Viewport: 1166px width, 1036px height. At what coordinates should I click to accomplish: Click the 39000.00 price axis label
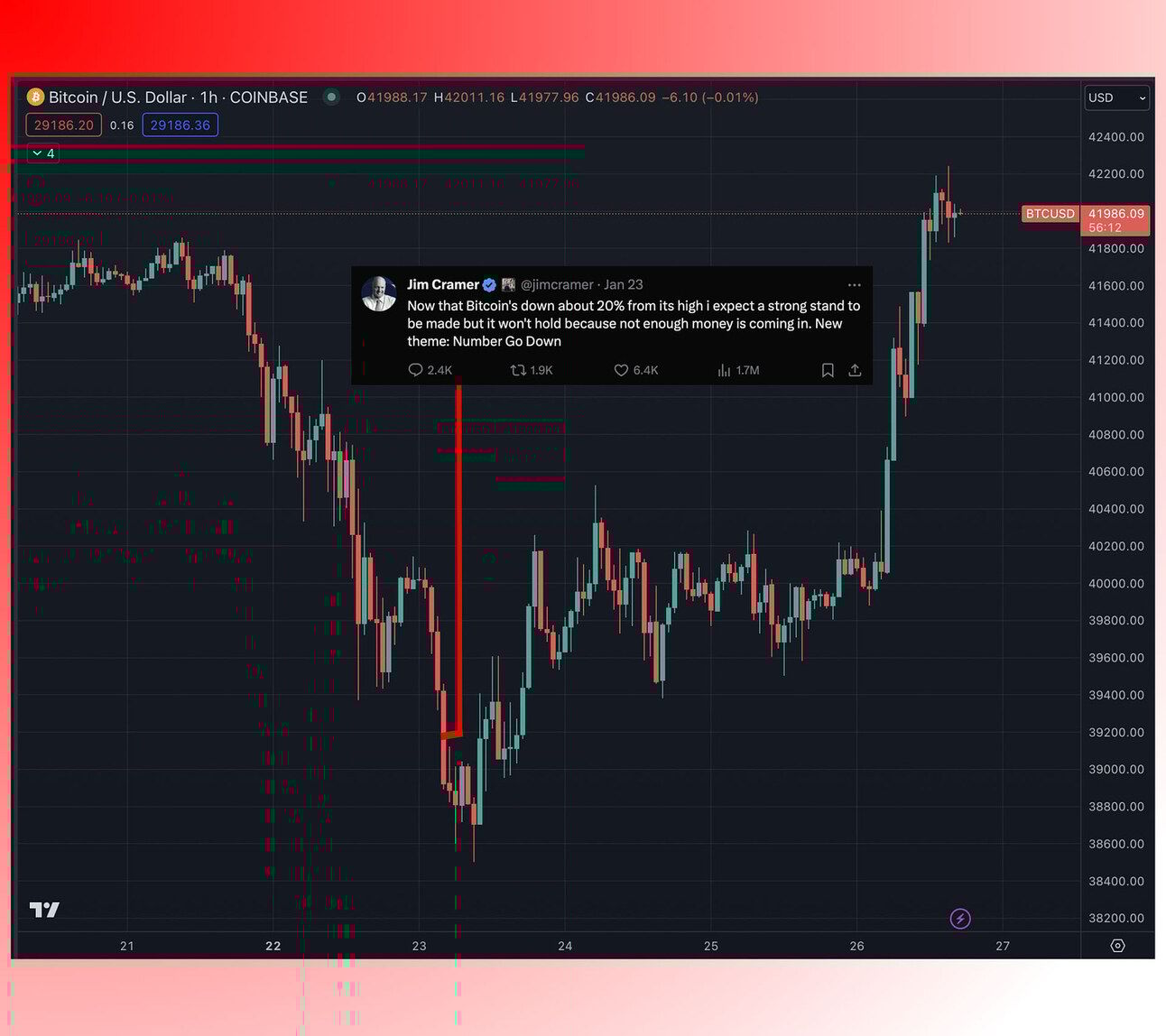tap(1116, 769)
